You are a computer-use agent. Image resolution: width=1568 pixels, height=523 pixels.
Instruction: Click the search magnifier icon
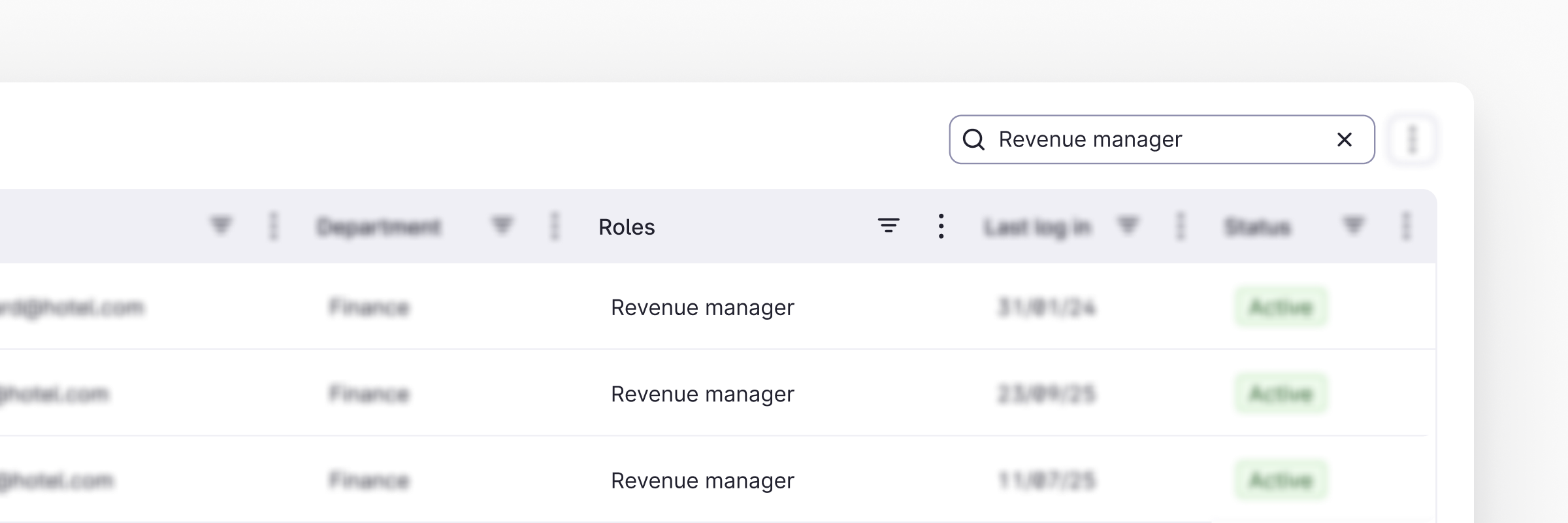point(973,139)
